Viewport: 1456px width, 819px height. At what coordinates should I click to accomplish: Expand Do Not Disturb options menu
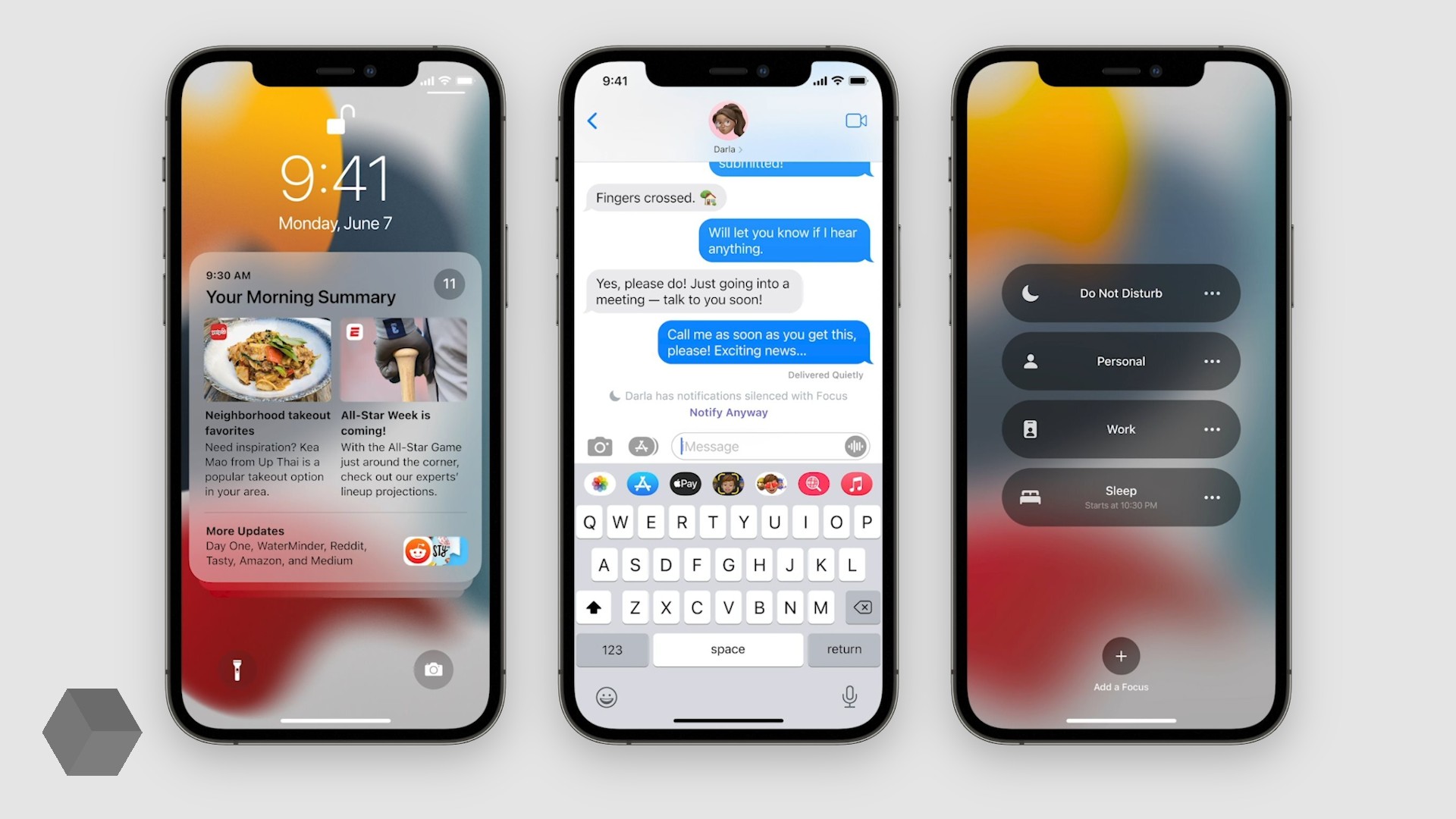click(1213, 293)
